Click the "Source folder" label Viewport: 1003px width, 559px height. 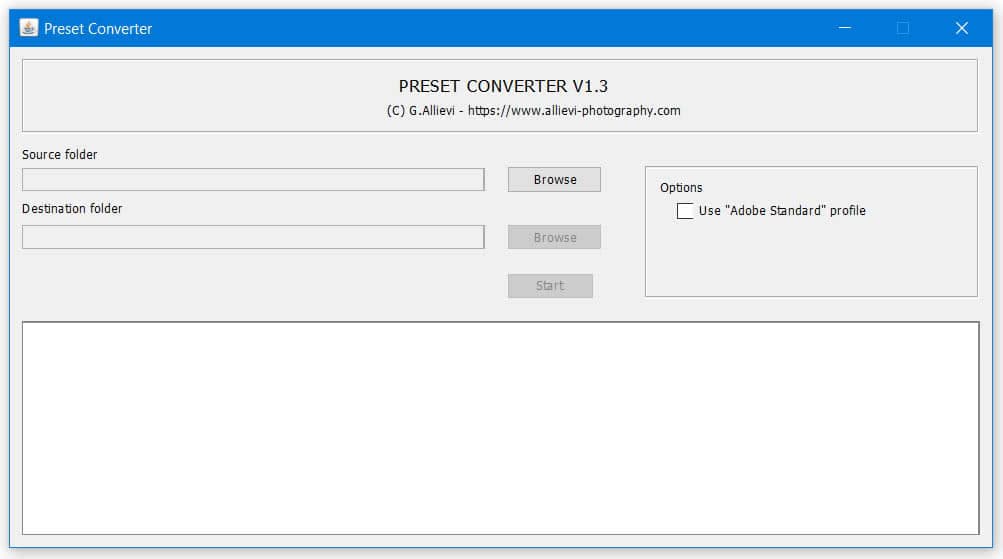tap(60, 155)
